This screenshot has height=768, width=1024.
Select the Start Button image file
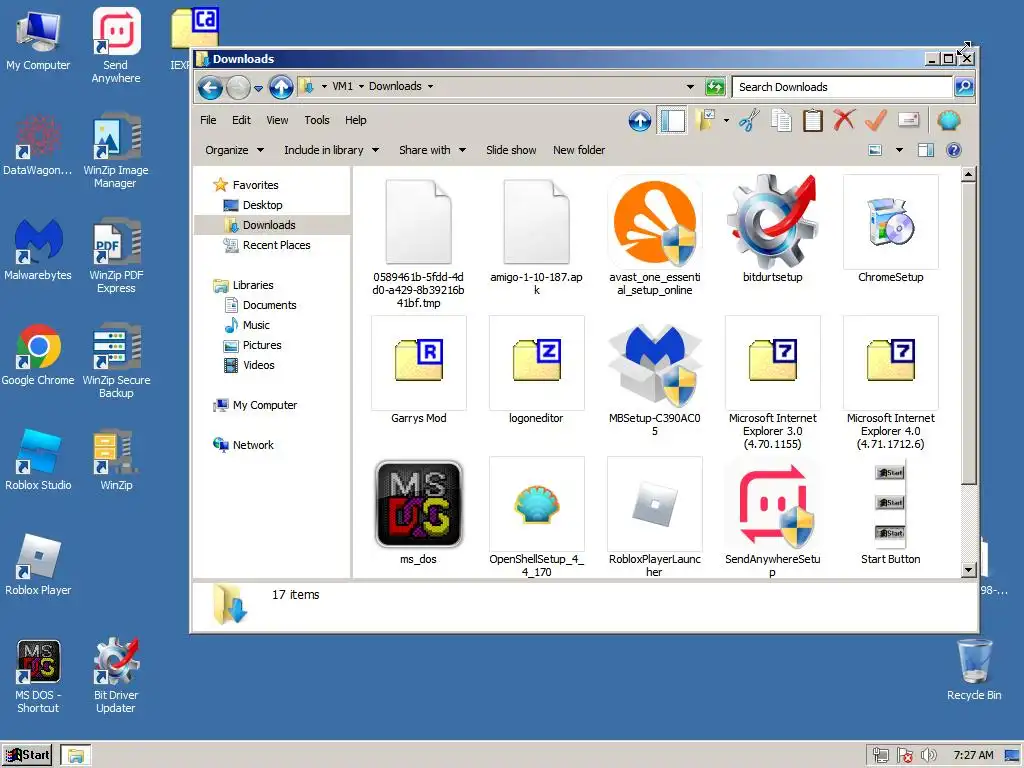(891, 511)
